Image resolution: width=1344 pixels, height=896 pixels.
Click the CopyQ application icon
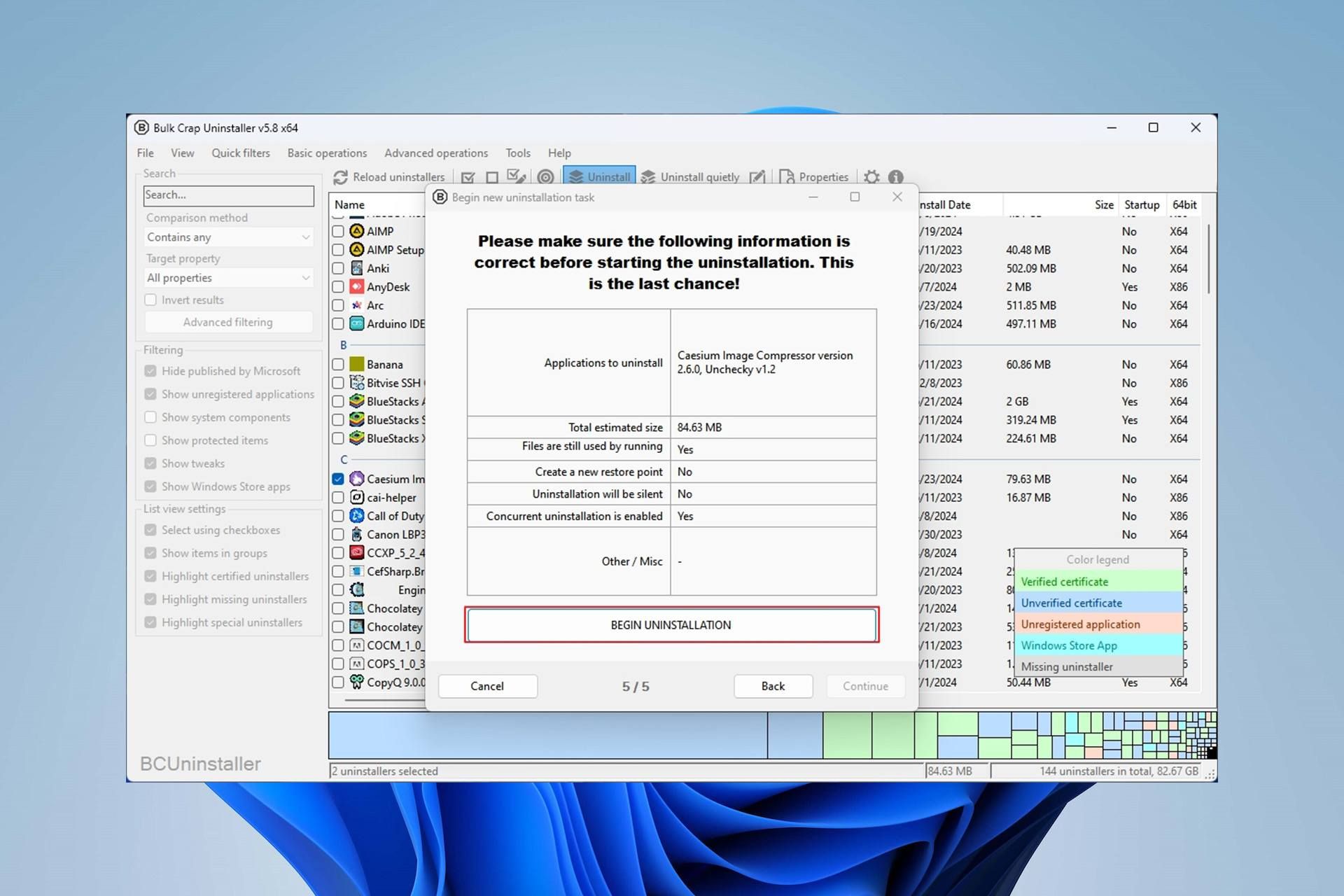(x=357, y=682)
